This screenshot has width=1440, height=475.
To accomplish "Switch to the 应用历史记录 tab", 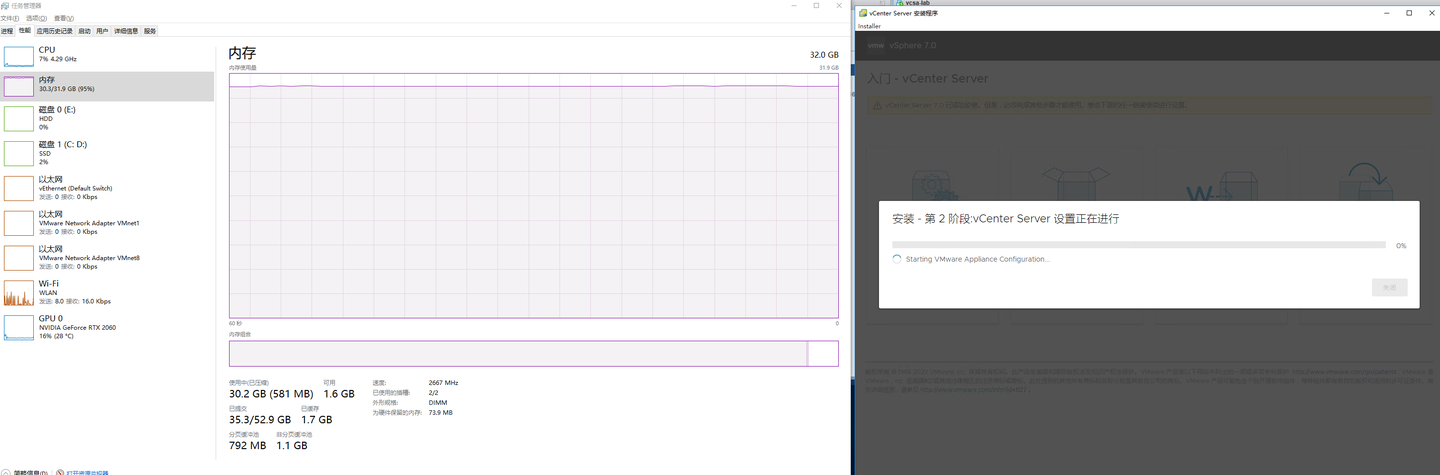I will point(55,31).
